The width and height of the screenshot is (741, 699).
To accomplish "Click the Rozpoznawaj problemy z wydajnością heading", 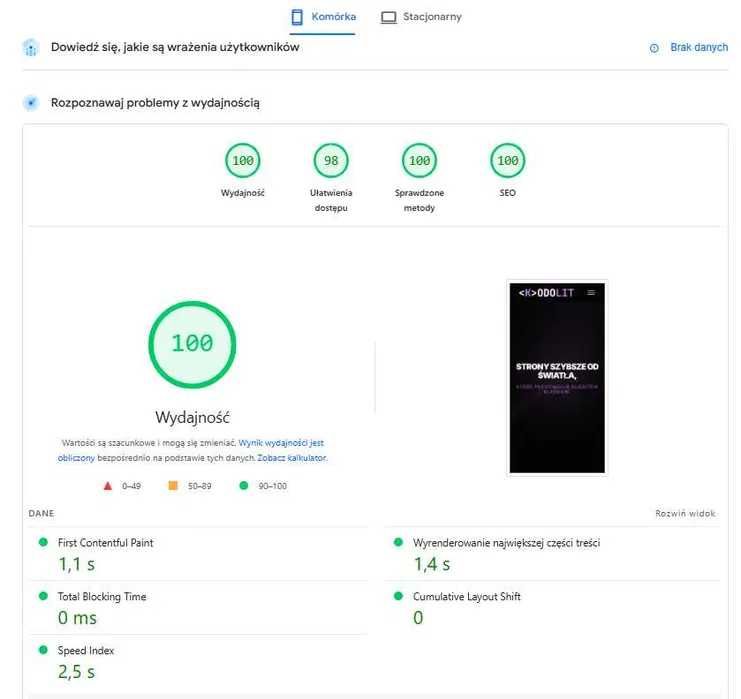I will pyautogui.click(x=155, y=103).
